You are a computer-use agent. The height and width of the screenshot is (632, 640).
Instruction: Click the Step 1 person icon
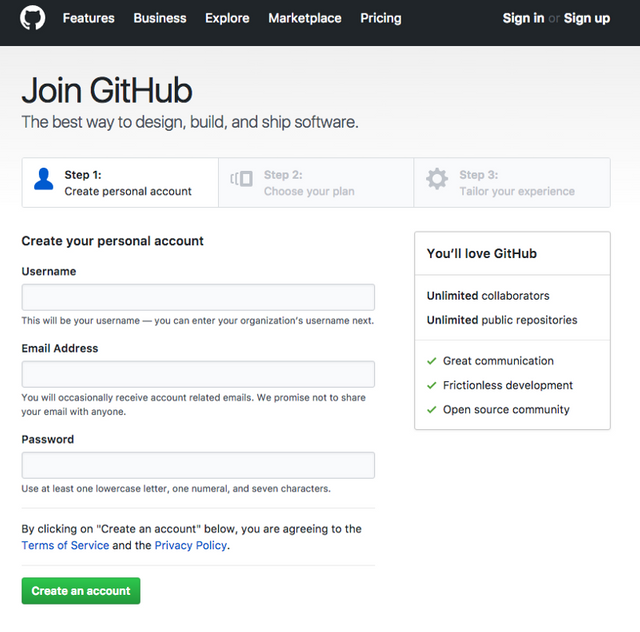[44, 179]
